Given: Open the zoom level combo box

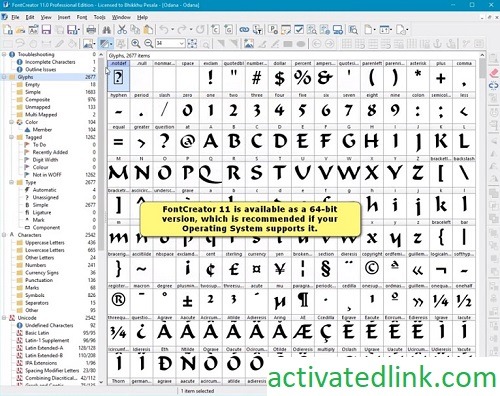Looking at the screenshot, I should pos(170,43).
